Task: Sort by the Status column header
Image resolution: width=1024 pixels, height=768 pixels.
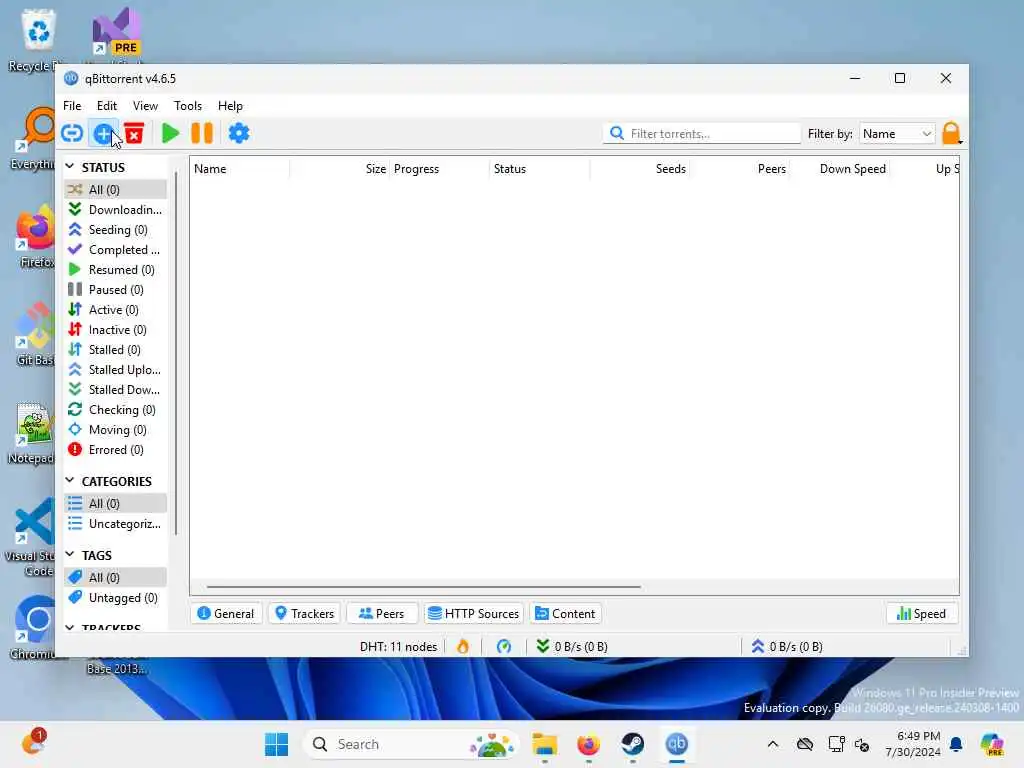Action: 539,169
